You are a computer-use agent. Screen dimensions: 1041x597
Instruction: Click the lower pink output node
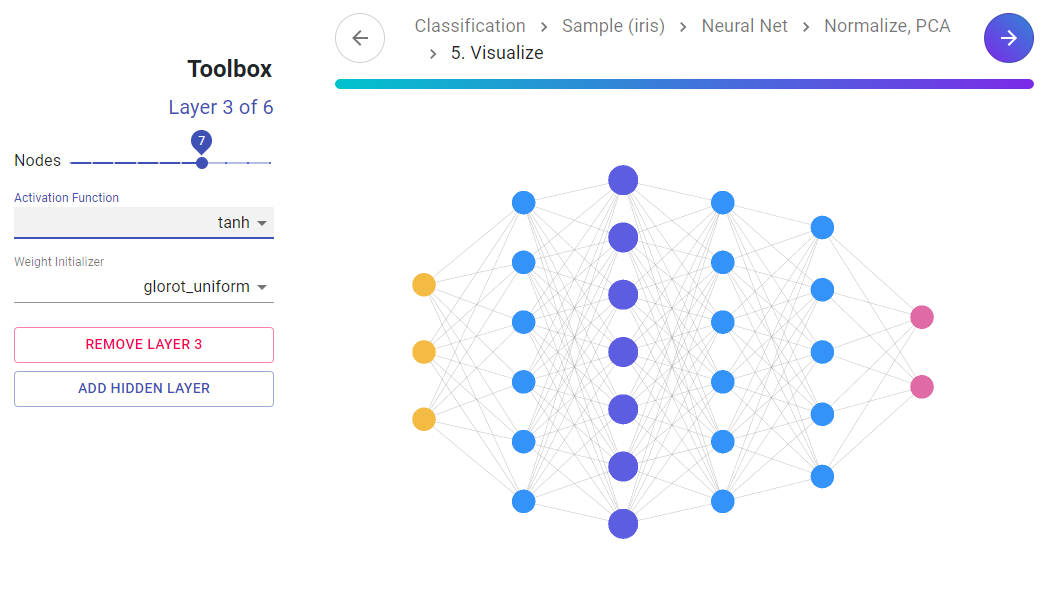click(x=922, y=386)
